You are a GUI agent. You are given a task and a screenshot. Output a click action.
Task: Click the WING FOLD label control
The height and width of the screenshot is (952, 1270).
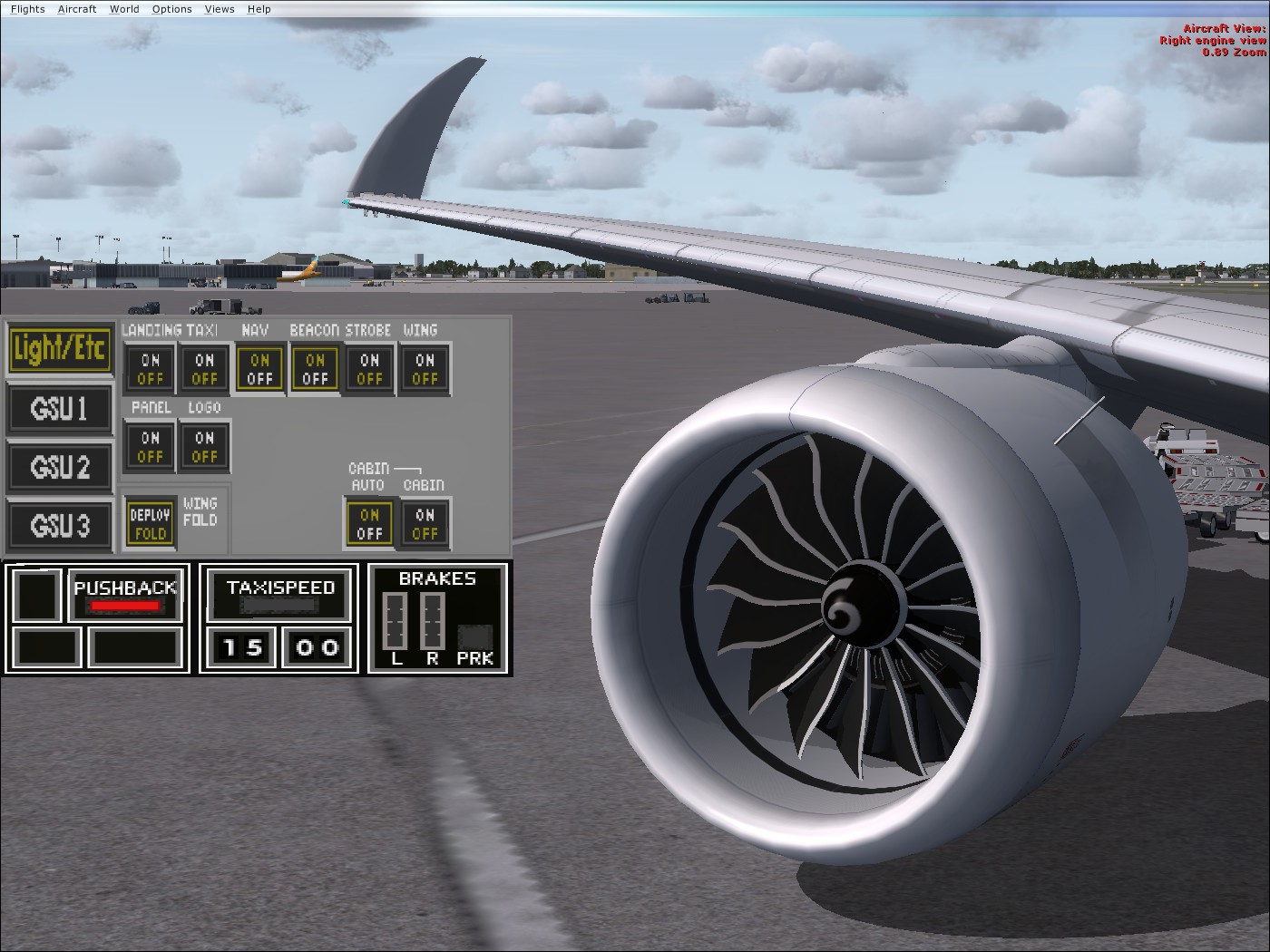[200, 512]
